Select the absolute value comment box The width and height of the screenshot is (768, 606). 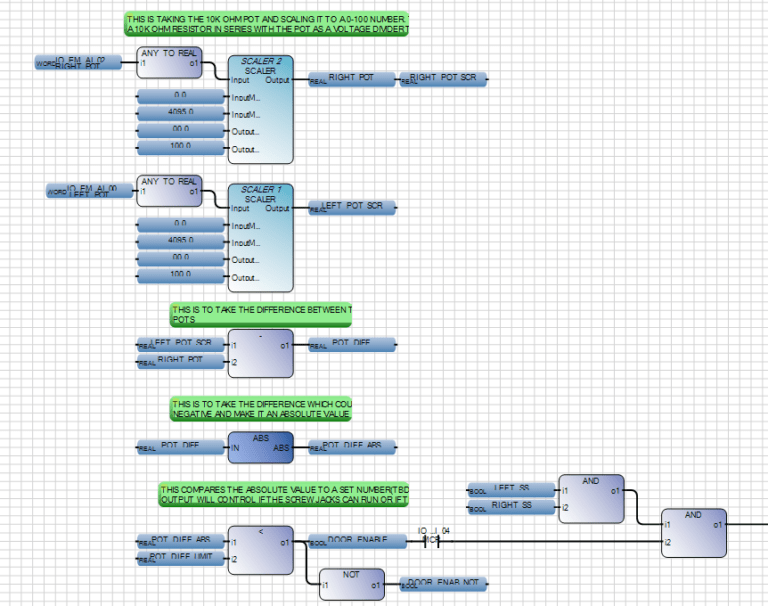tap(261, 409)
